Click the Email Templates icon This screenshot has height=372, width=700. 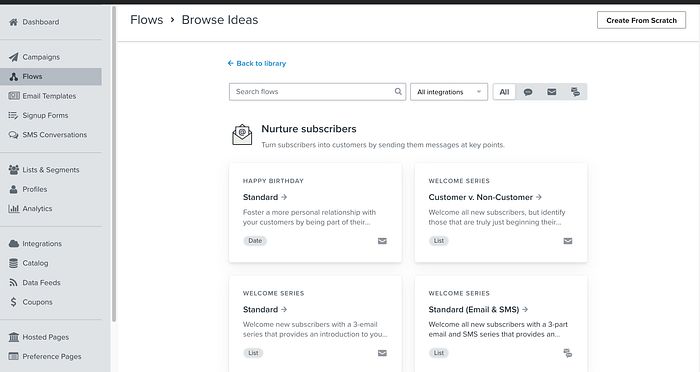pyautogui.click(x=14, y=96)
